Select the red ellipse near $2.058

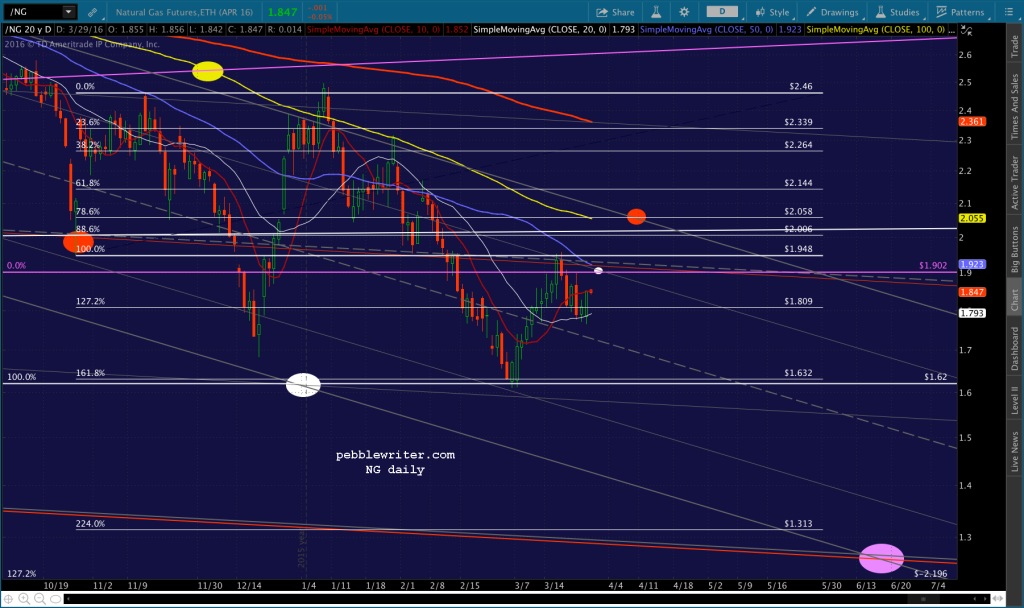pyautogui.click(x=636, y=217)
